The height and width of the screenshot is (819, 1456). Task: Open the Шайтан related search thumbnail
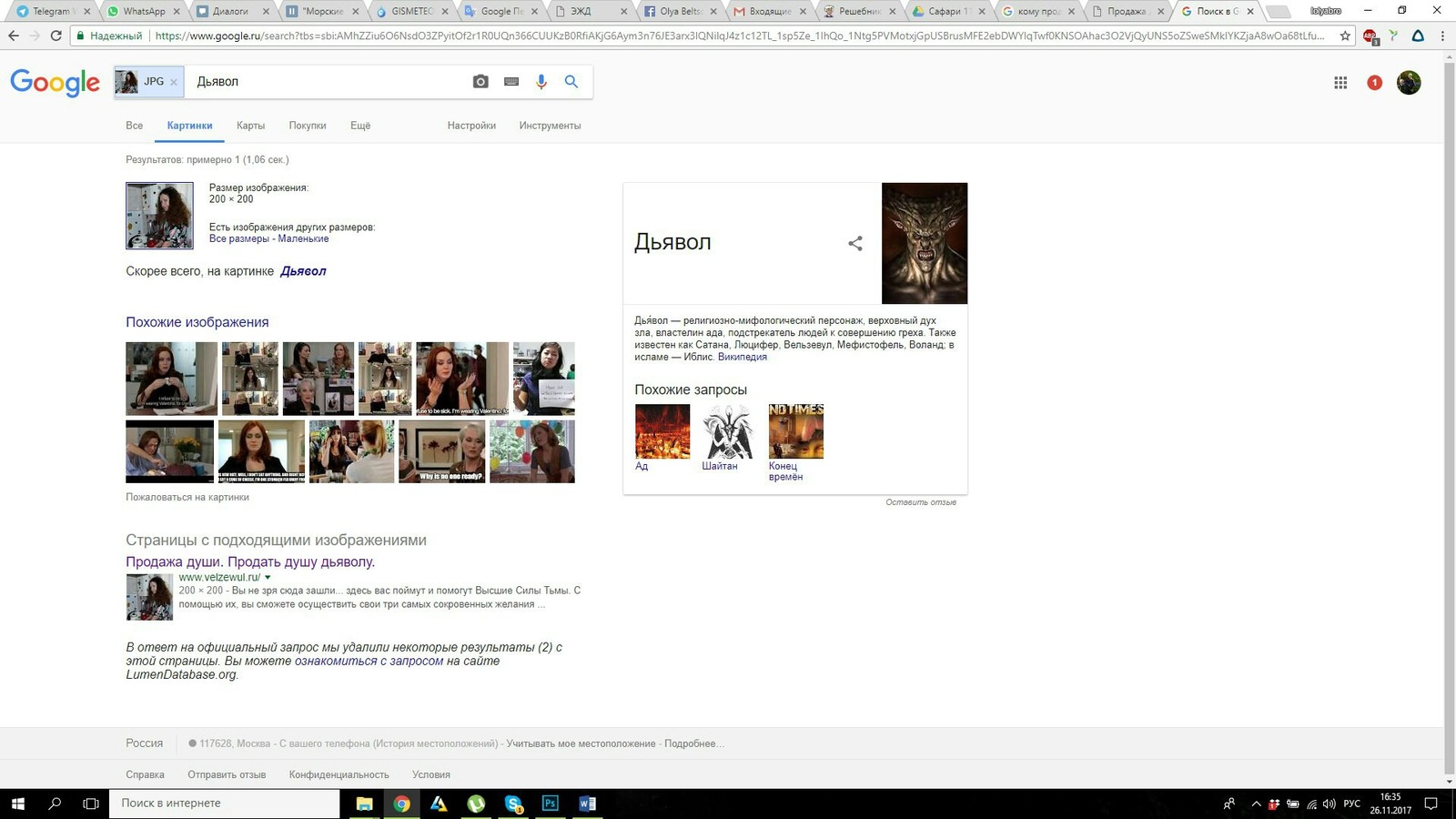tap(729, 431)
